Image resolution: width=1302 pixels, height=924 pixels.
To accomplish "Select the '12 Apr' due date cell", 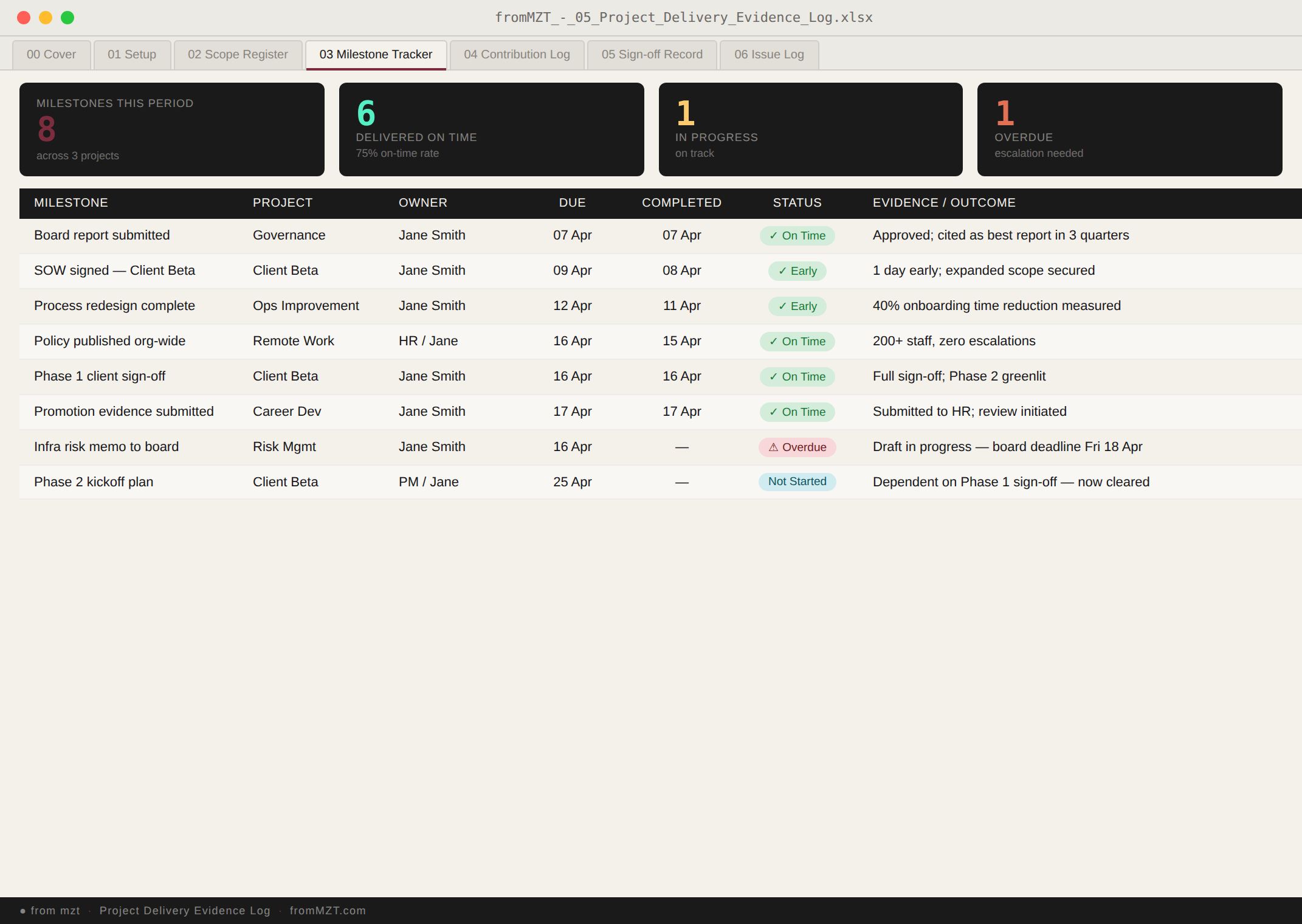I will pyautogui.click(x=573, y=306).
